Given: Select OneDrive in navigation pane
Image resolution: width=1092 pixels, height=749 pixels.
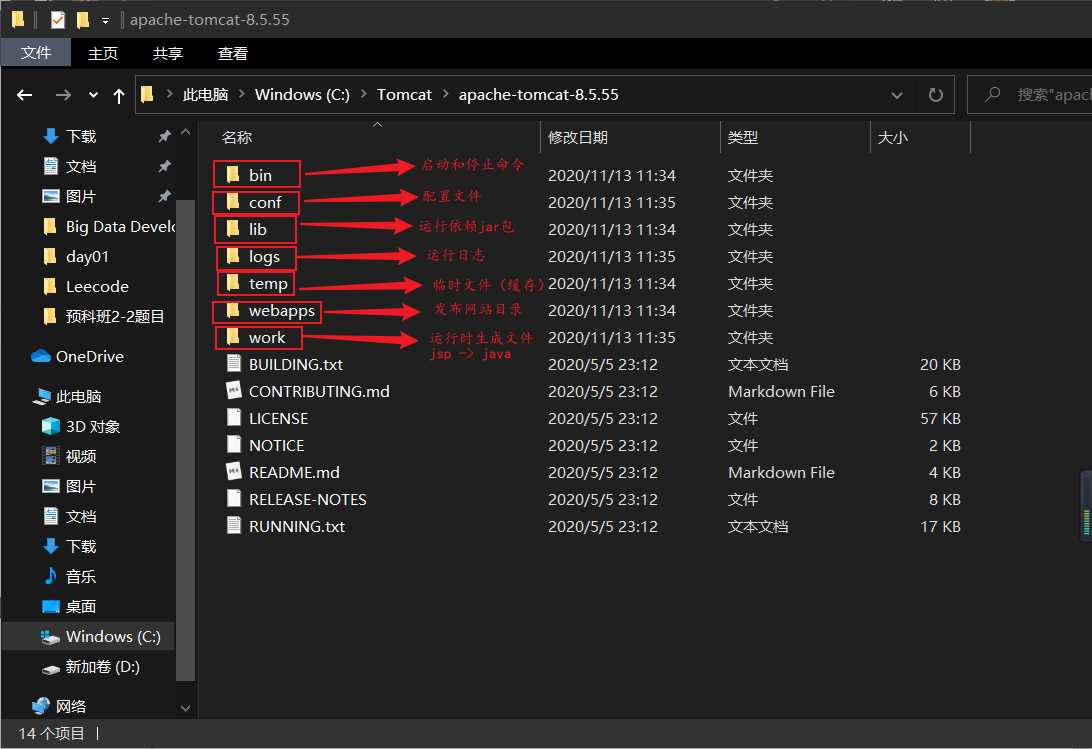Looking at the screenshot, I should (x=89, y=356).
